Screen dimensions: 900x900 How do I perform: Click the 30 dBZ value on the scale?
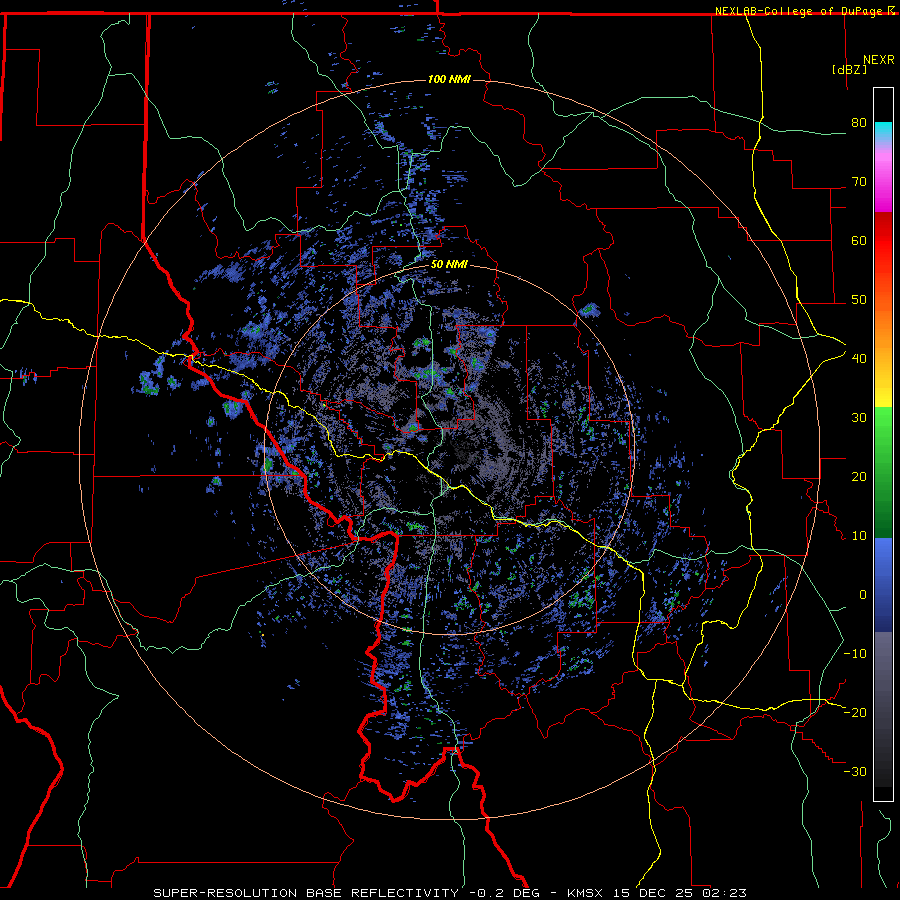pyautogui.click(x=859, y=417)
